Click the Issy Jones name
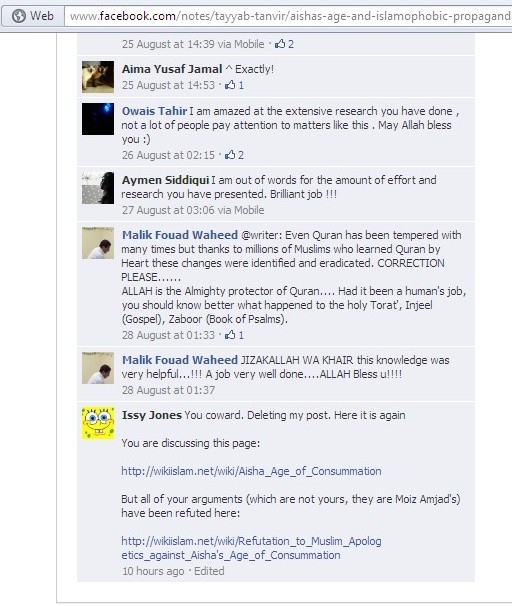The width and height of the screenshot is (512, 606). pyautogui.click(x=151, y=415)
